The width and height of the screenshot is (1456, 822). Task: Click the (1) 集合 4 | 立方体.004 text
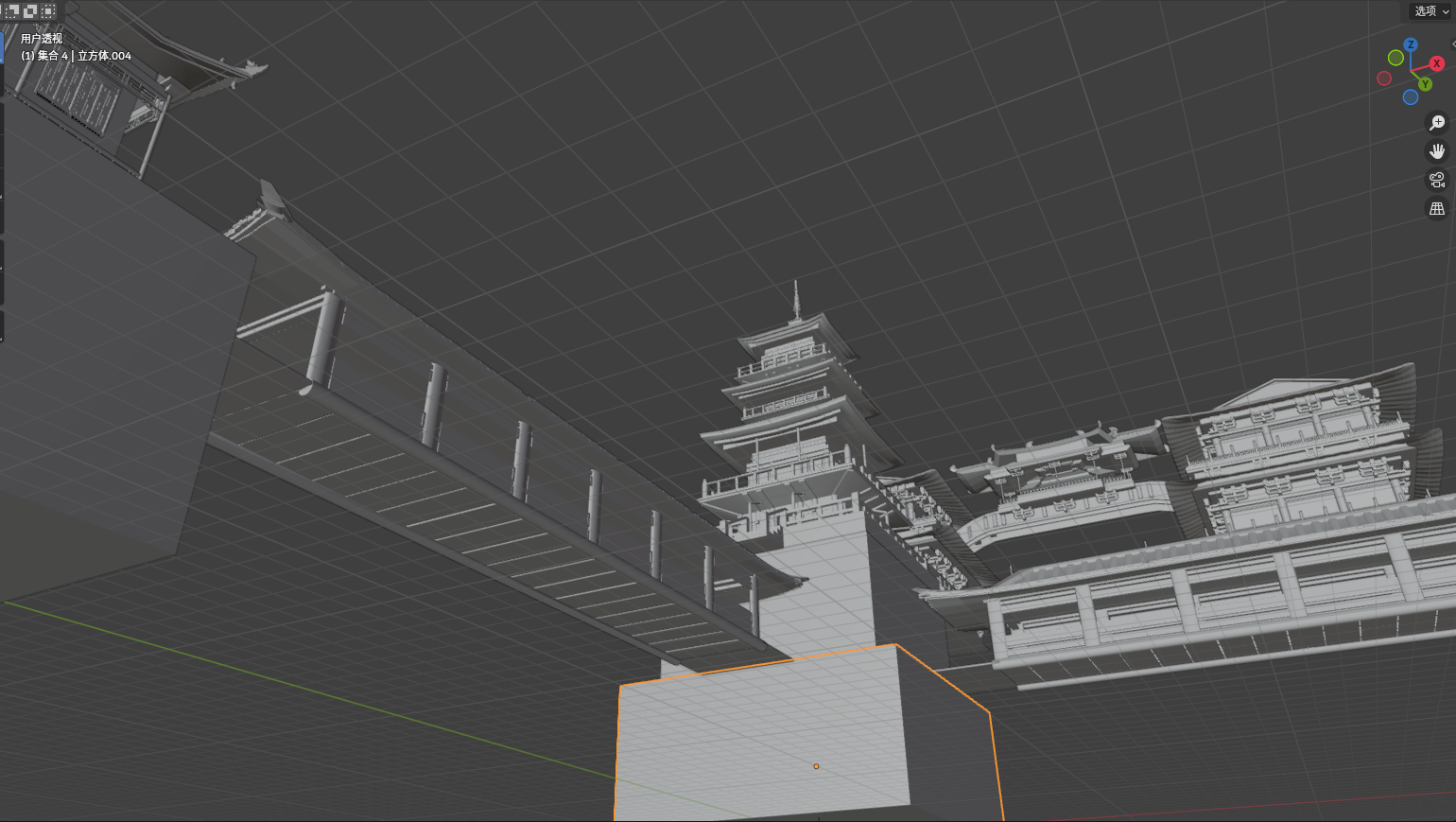[77, 56]
